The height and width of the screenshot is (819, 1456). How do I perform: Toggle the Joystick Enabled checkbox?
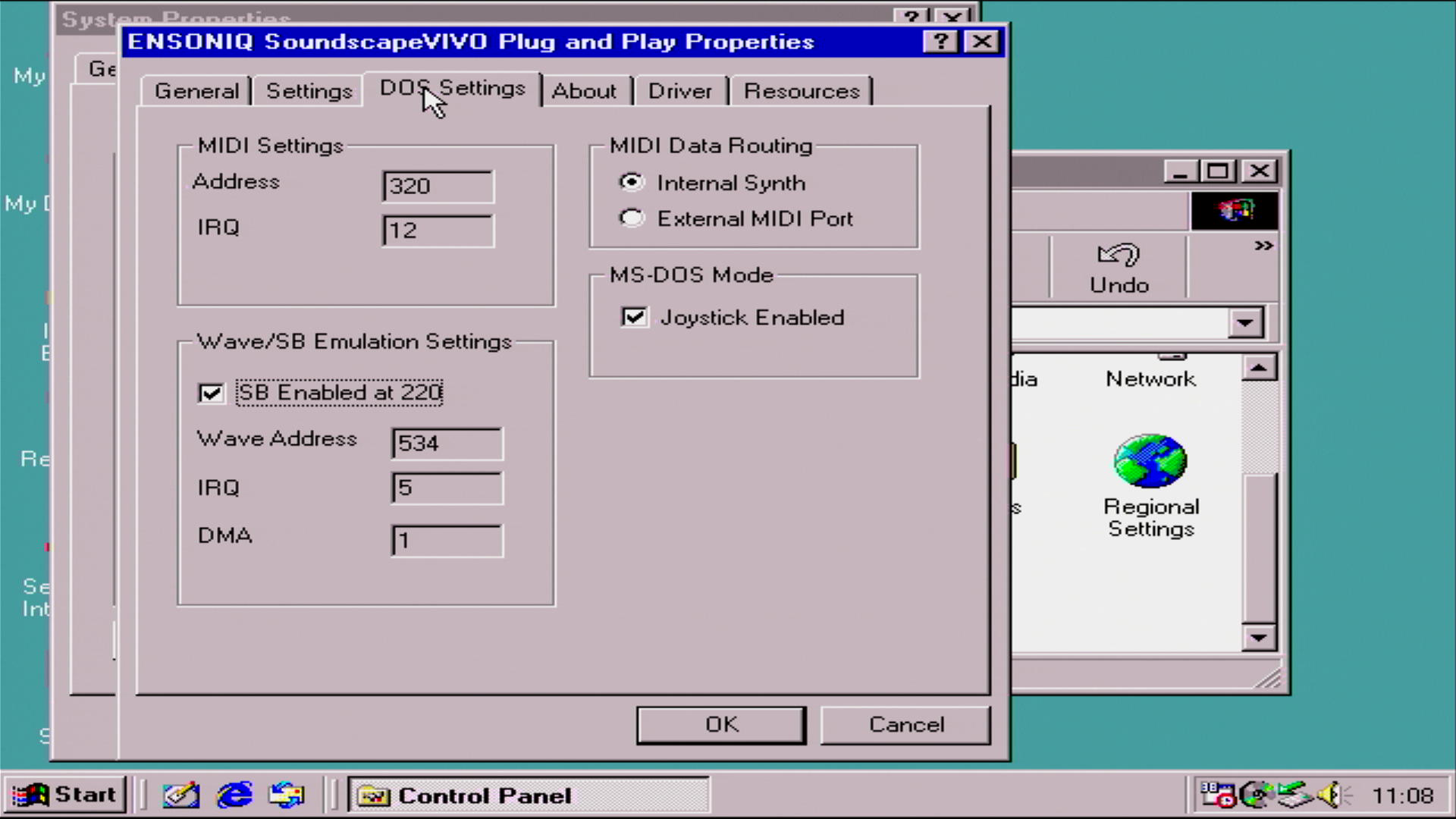[634, 317]
